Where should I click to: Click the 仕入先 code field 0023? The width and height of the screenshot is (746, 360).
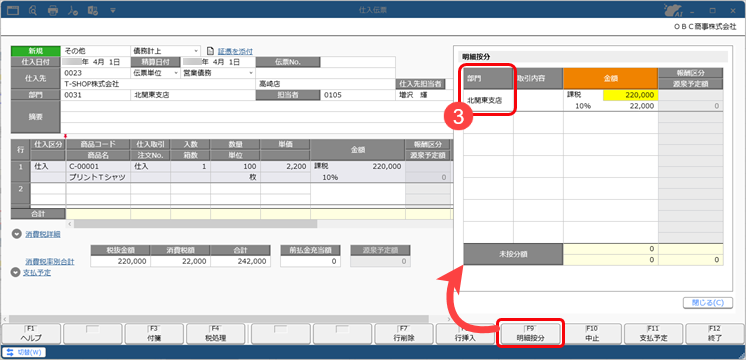(x=96, y=73)
